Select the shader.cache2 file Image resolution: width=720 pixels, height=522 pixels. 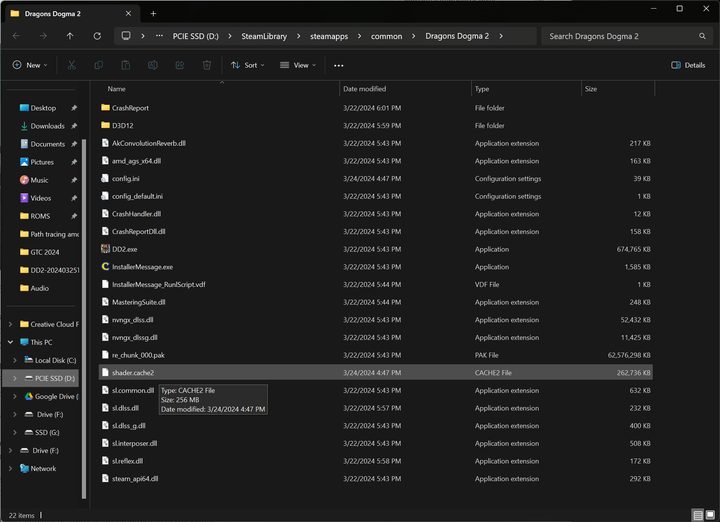[376, 373]
